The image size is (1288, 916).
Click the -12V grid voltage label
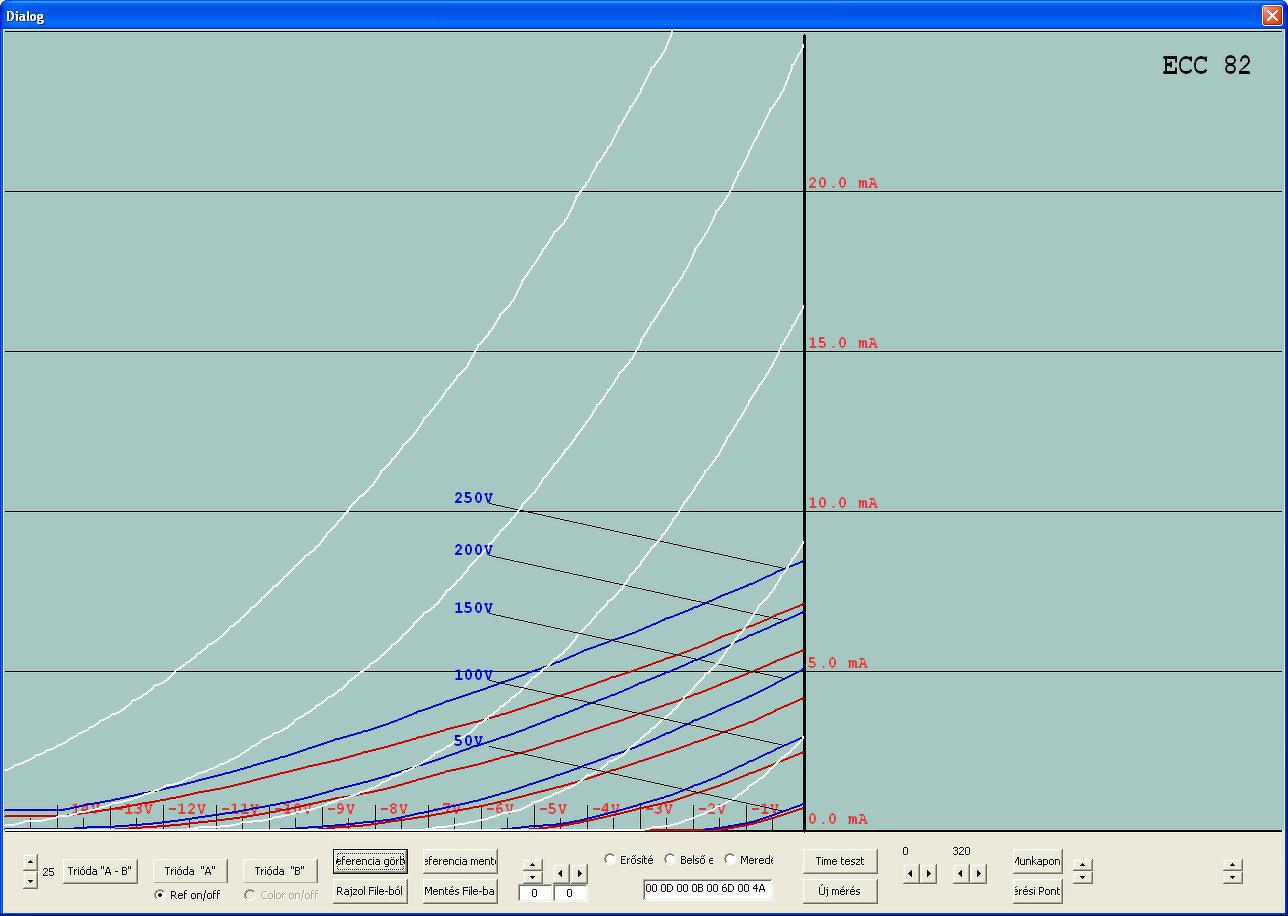pyautogui.click(x=187, y=809)
